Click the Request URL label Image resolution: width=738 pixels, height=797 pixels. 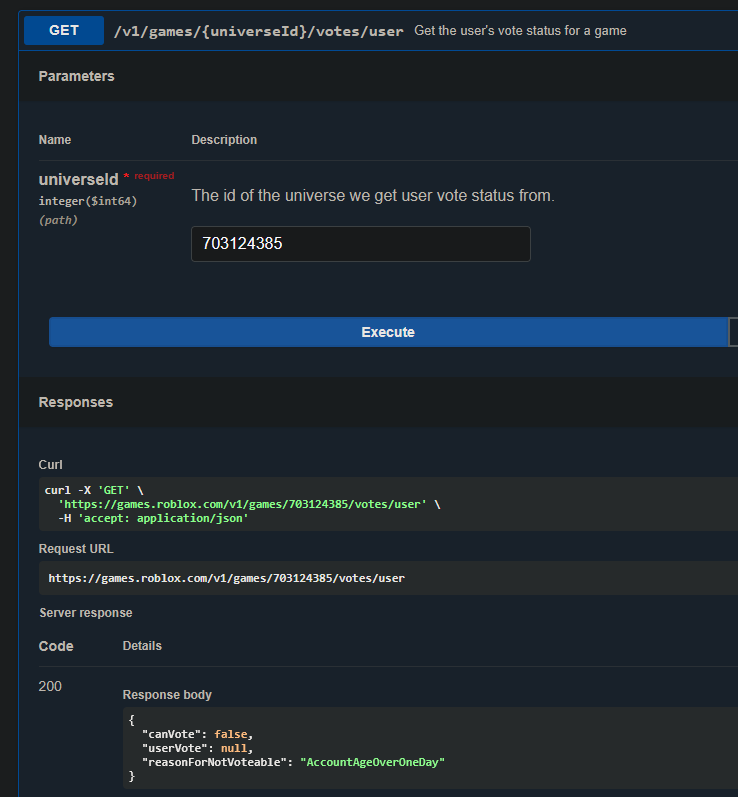76,549
